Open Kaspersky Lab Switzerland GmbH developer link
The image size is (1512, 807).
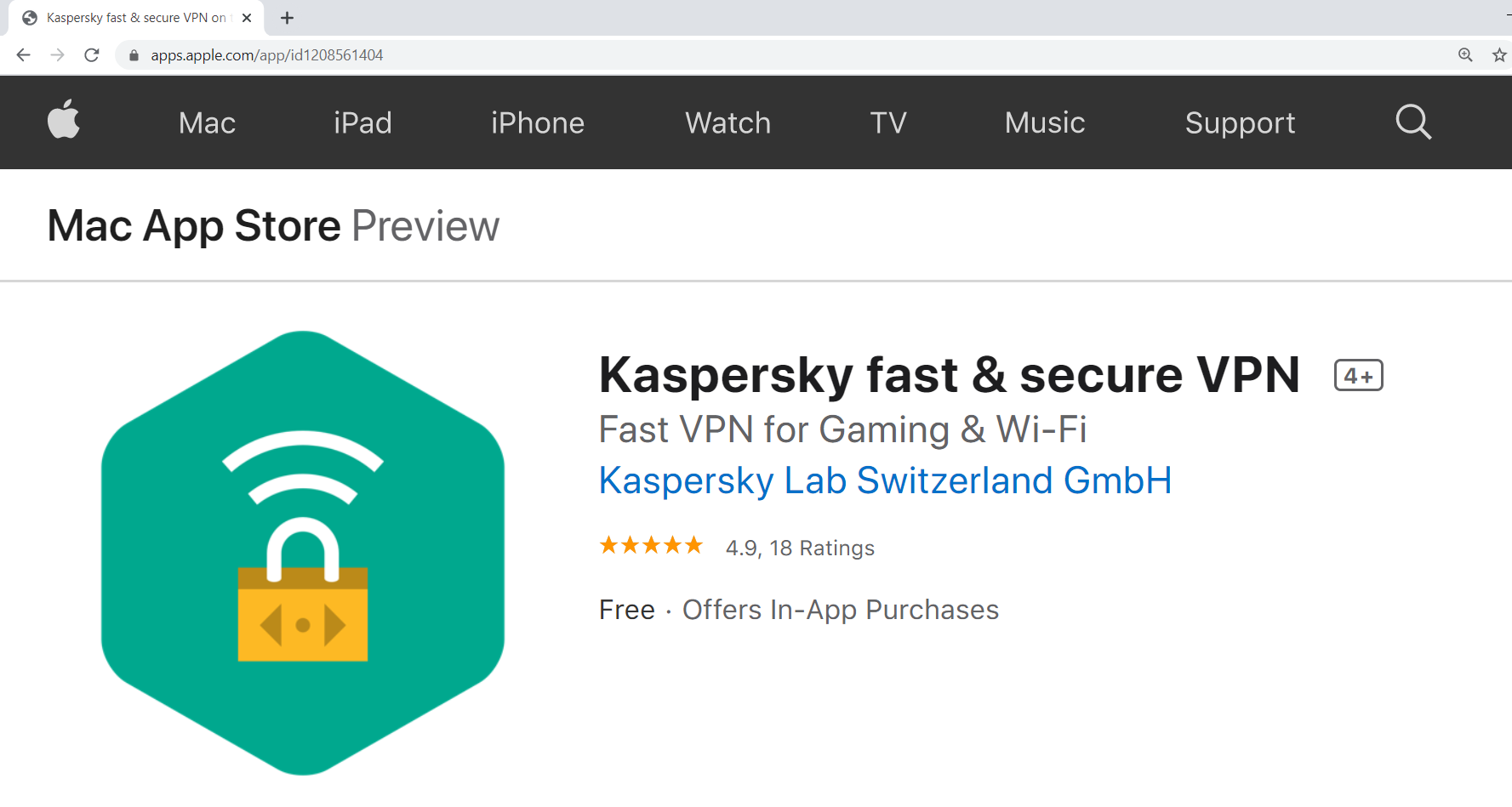coord(885,480)
